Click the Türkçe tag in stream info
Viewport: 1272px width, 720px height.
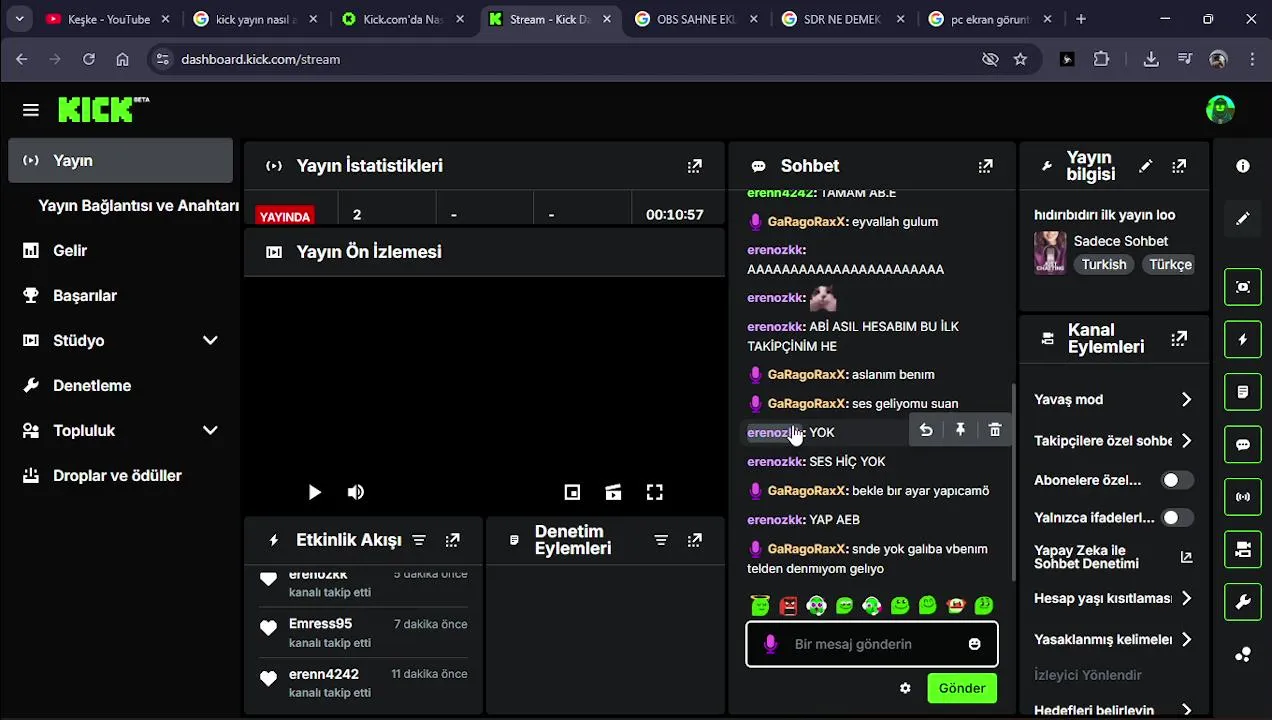[1169, 264]
